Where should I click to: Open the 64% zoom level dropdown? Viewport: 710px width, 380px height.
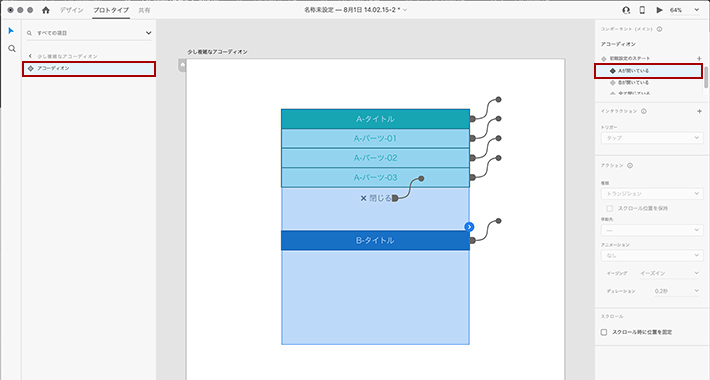pos(685,10)
